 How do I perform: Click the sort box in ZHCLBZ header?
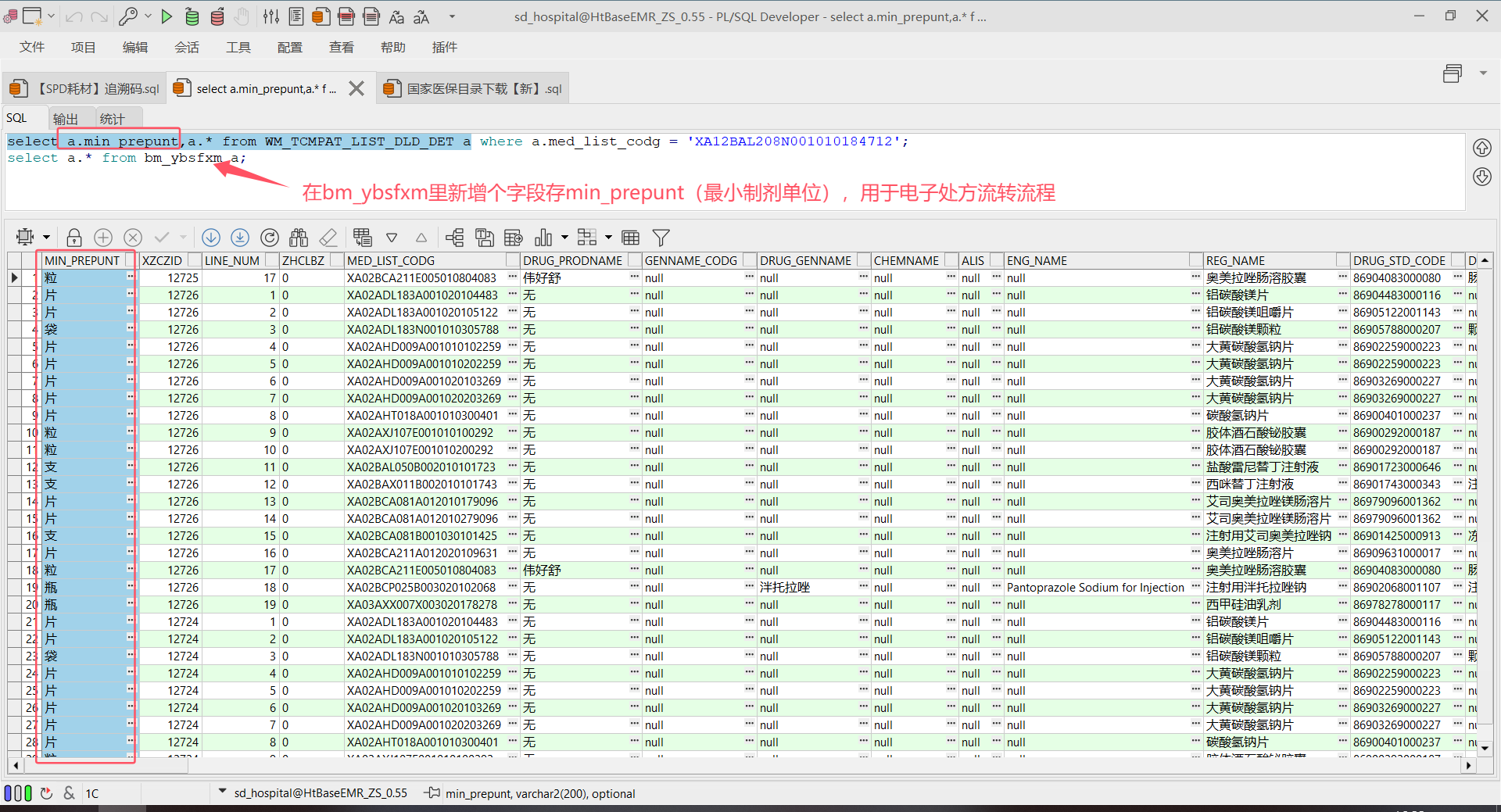tap(337, 260)
